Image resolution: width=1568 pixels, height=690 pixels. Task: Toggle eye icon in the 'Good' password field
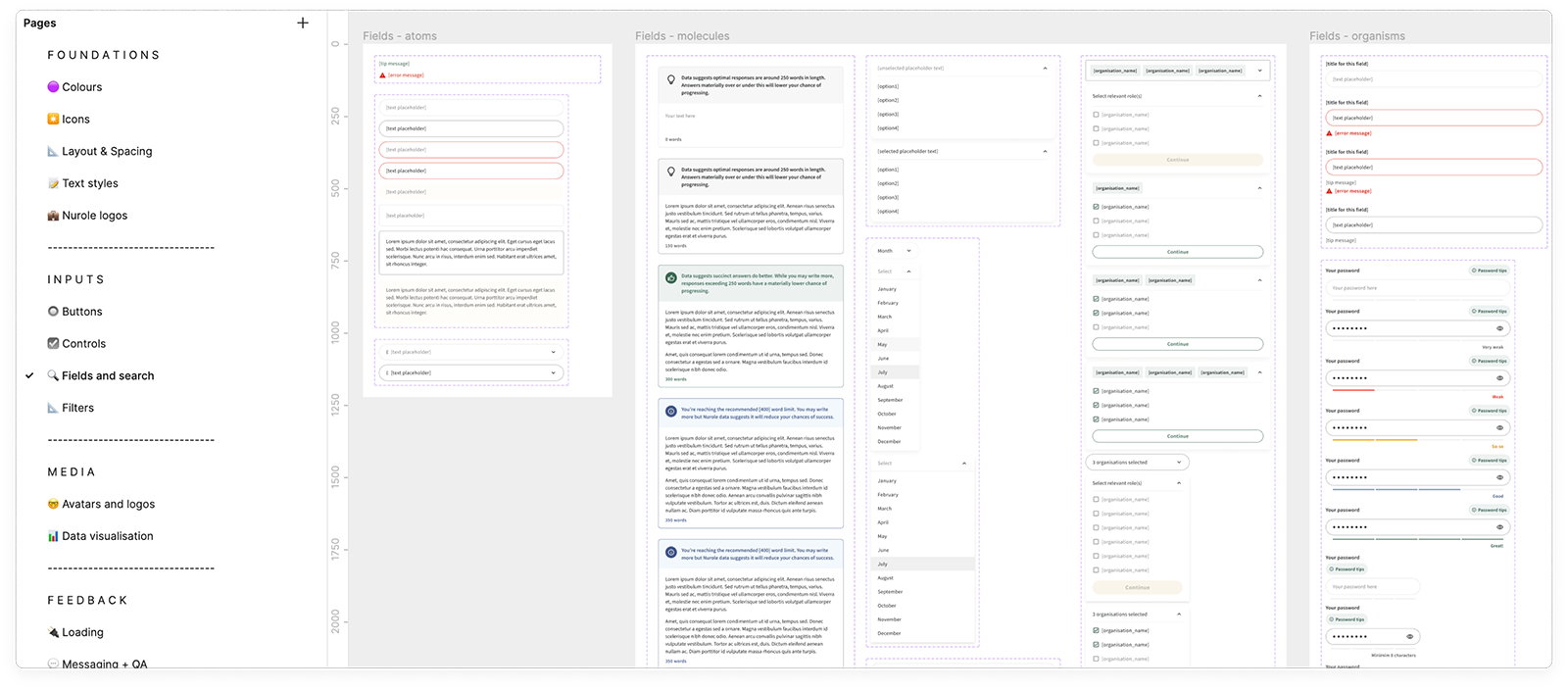(x=1499, y=477)
